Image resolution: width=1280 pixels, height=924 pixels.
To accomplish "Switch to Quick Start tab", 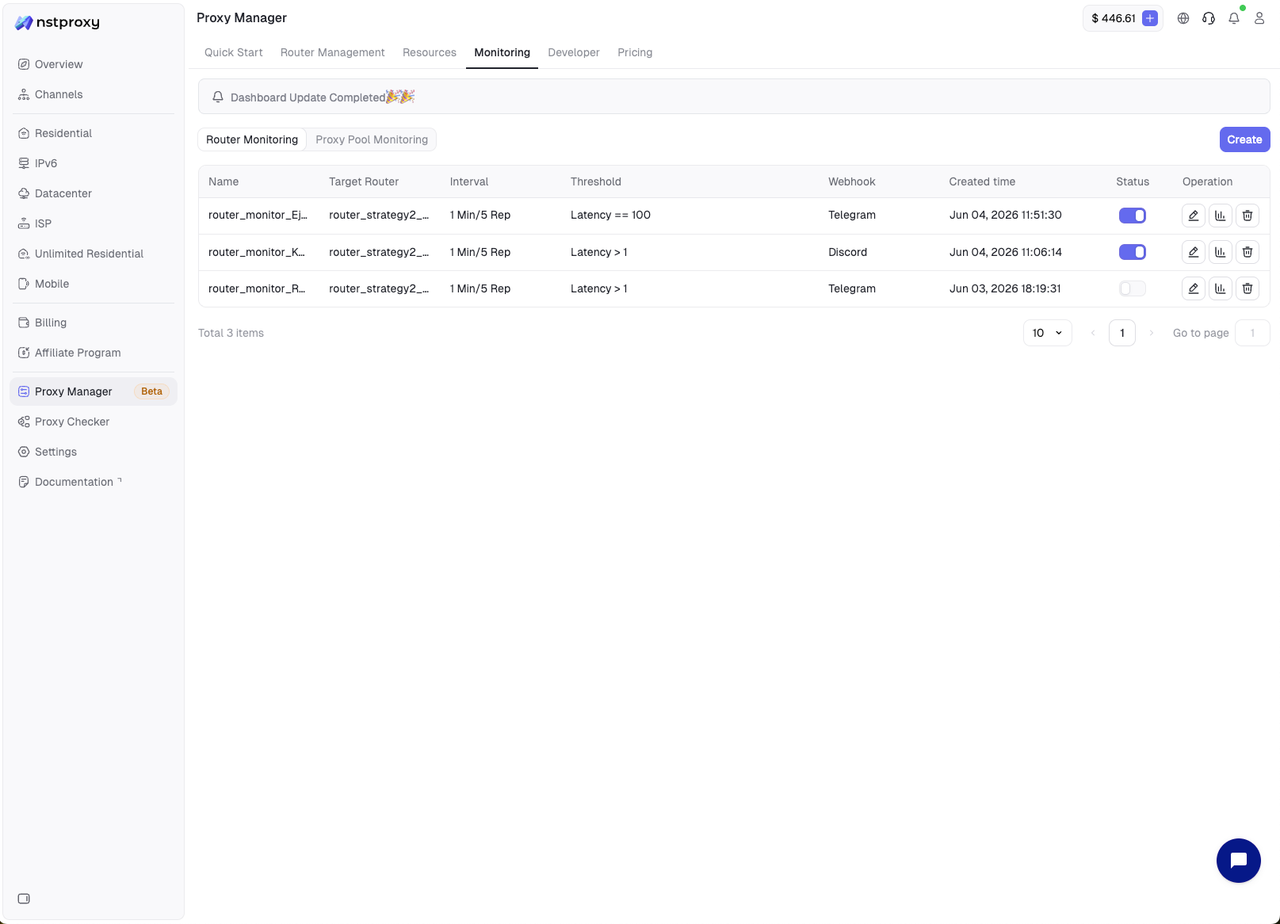I will (233, 52).
